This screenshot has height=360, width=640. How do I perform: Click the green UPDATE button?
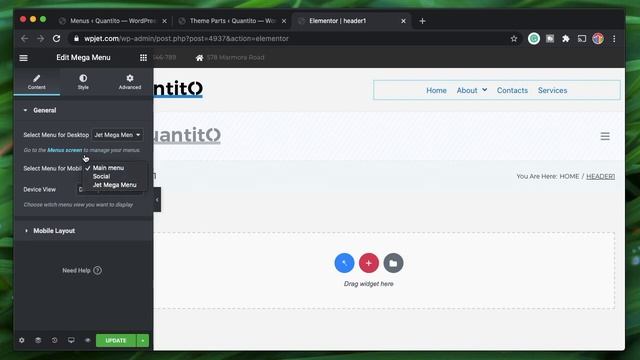[x=116, y=340]
